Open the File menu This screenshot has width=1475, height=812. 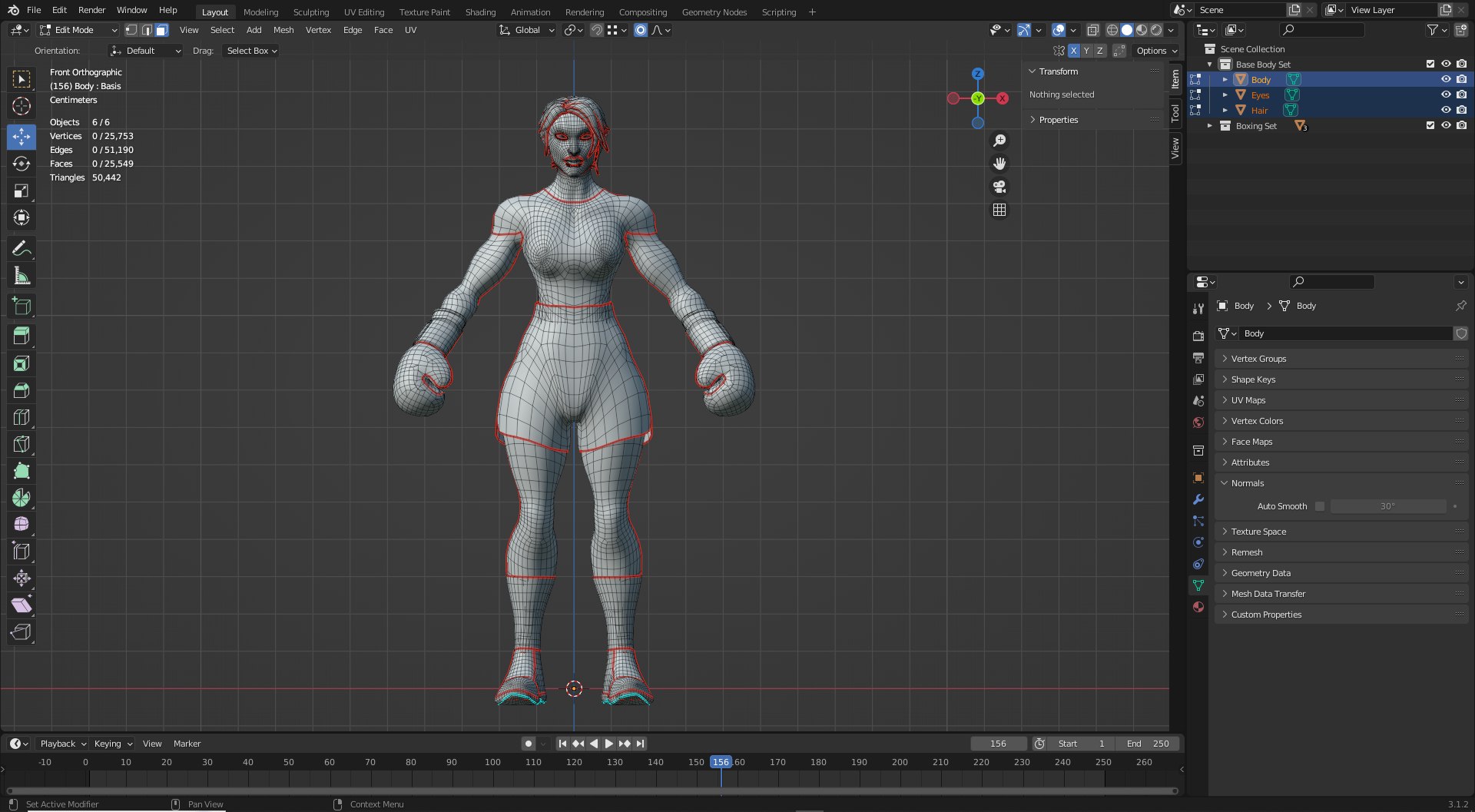[34, 10]
